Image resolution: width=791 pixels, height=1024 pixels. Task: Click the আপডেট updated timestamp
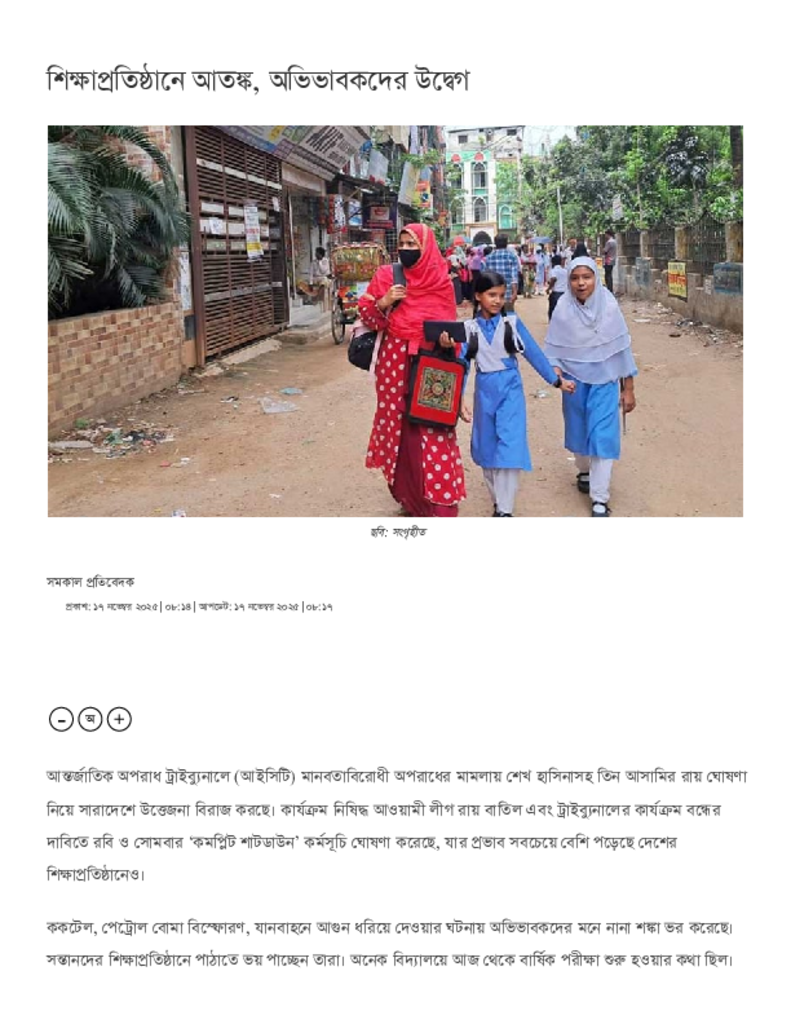tap(265, 607)
